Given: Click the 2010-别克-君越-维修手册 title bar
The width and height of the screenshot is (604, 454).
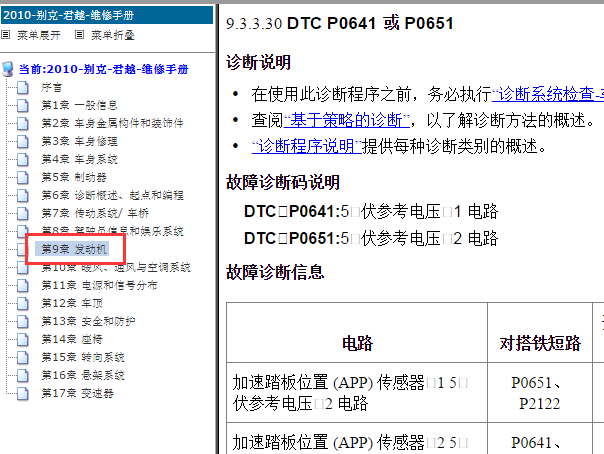Looking at the screenshot, I should coord(107,15).
